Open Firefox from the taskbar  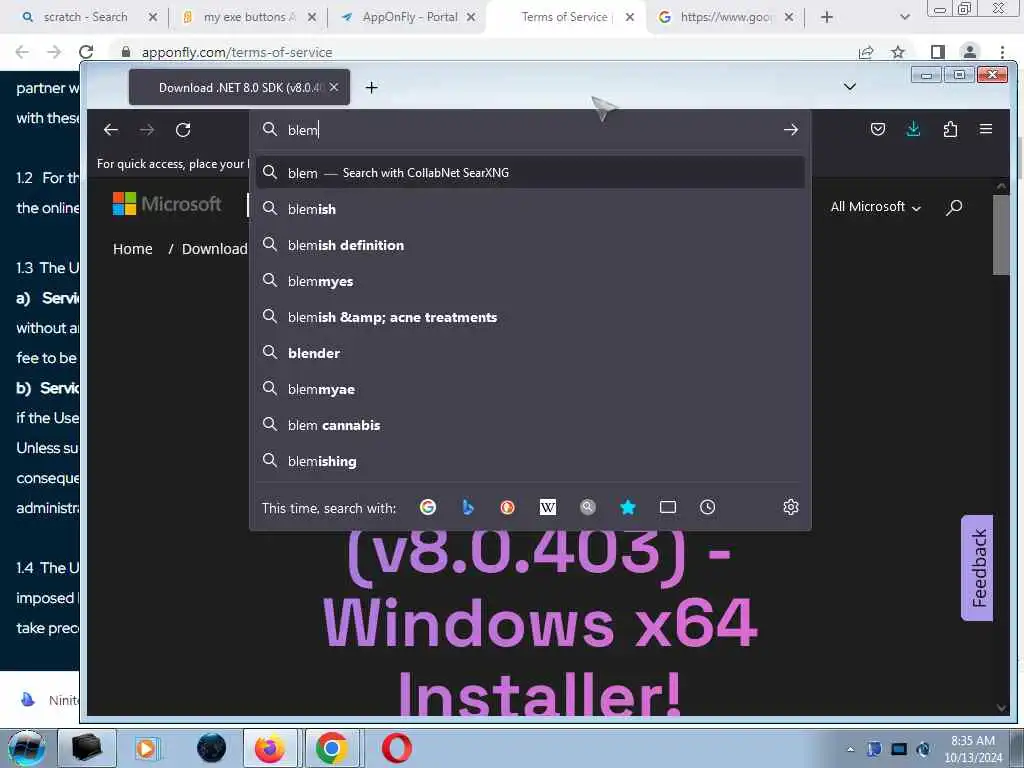[x=270, y=748]
